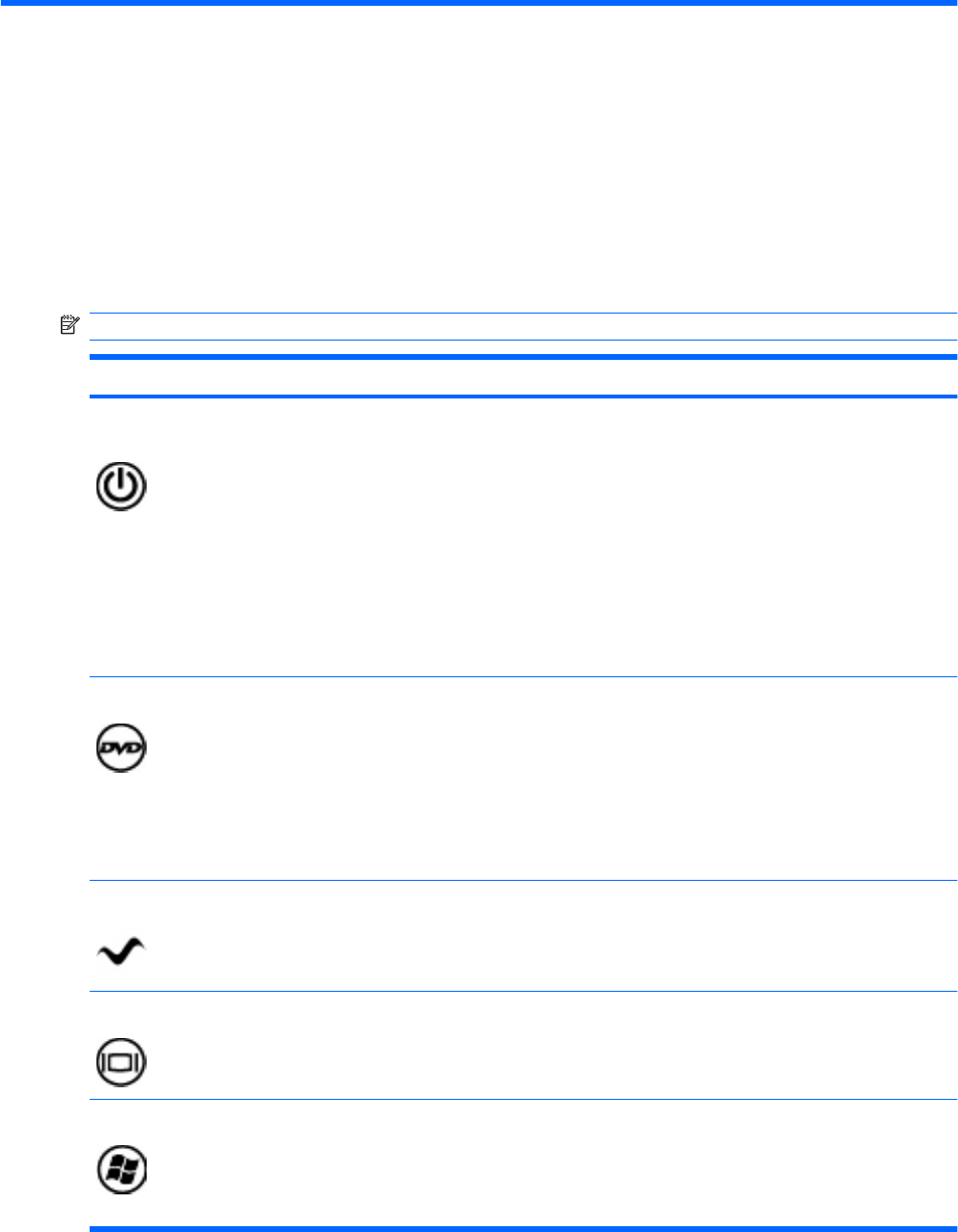Click the thick blue bottom border of table
This screenshot has width=958, height=1232.
(521, 1228)
